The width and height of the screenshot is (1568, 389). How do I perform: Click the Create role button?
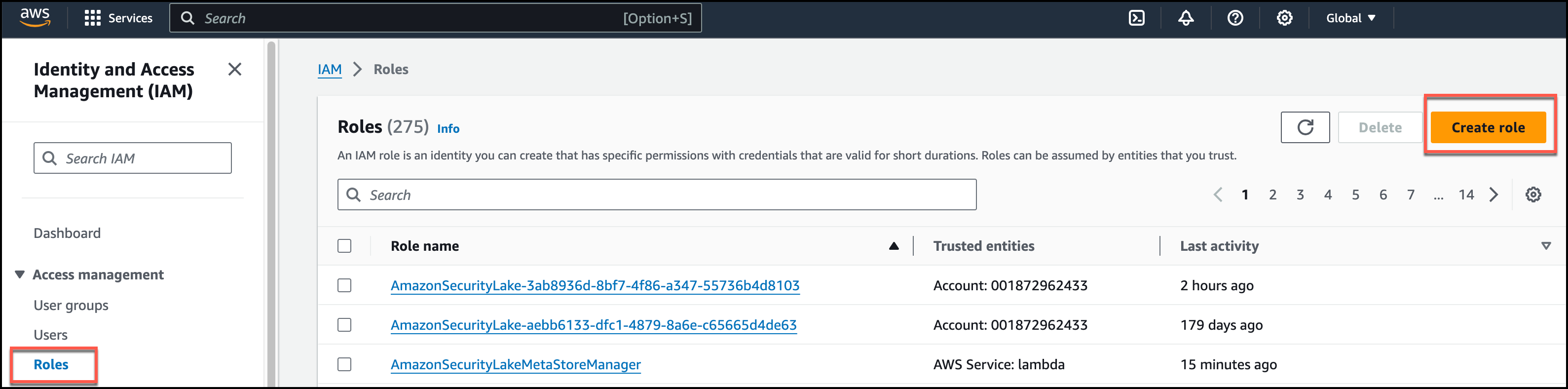click(x=1487, y=127)
